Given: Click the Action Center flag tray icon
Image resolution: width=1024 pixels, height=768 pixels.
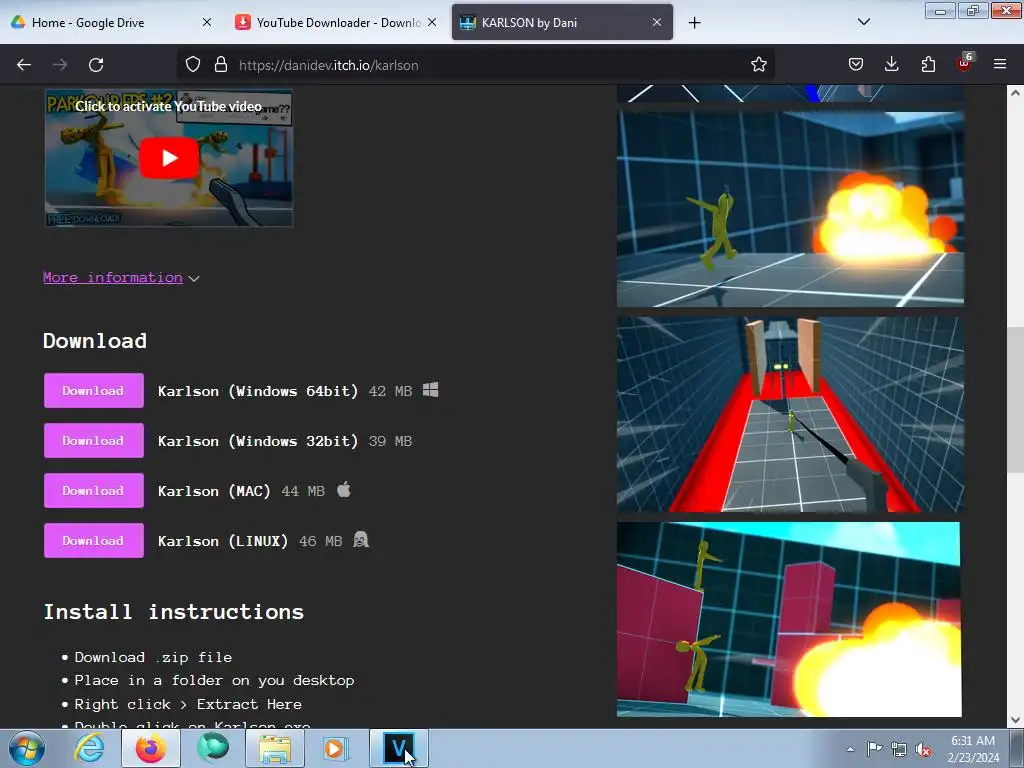Looking at the screenshot, I should [874, 749].
